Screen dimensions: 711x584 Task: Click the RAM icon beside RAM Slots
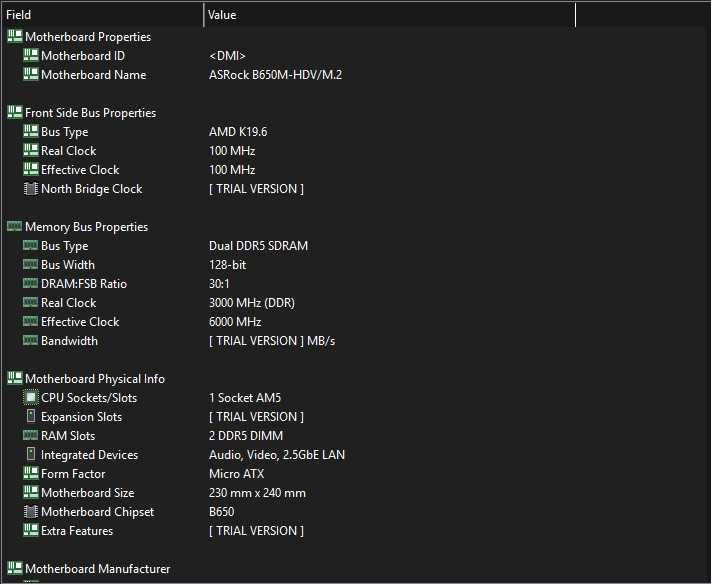[30, 435]
